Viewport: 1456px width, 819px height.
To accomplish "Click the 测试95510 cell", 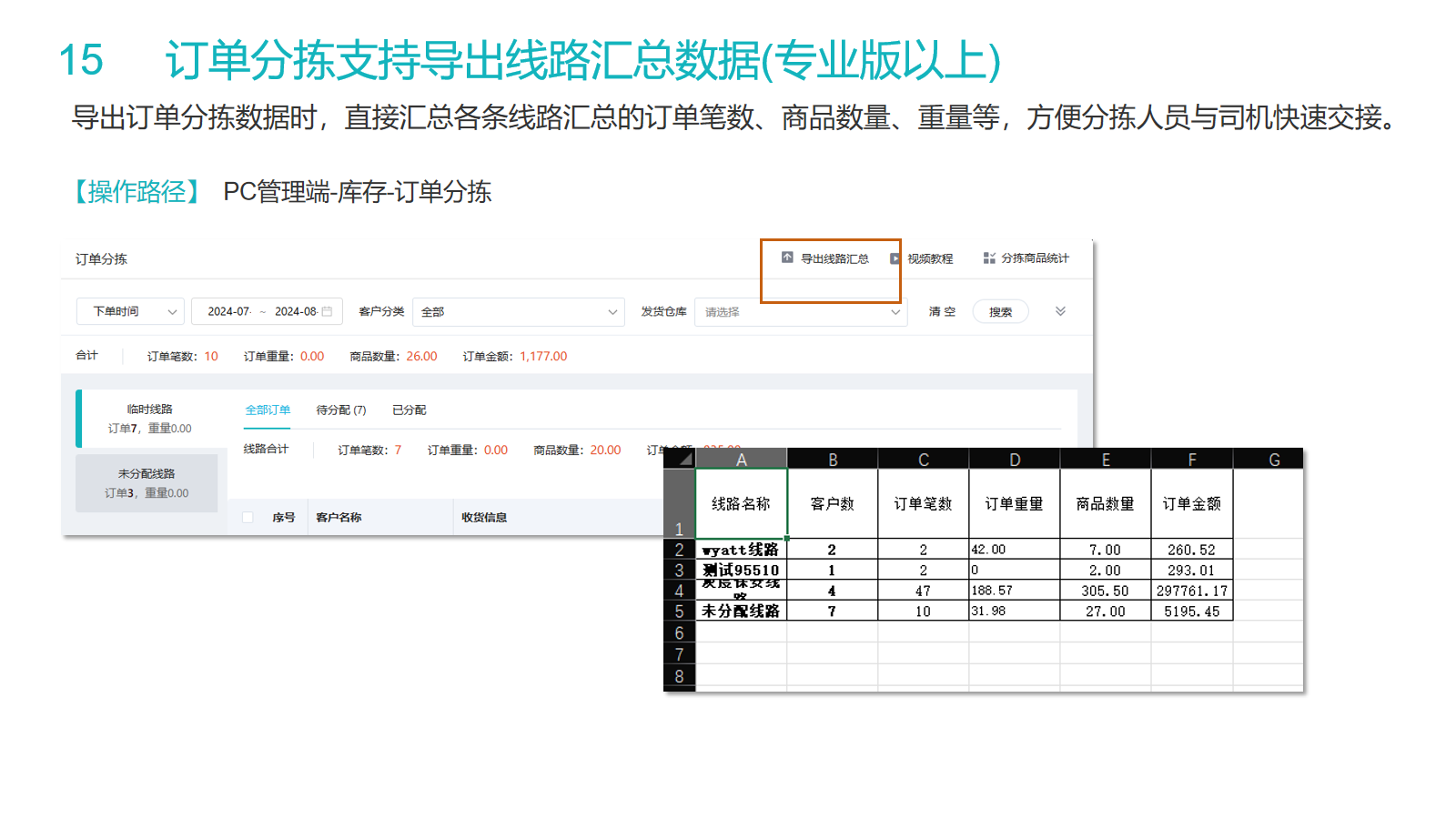I will (742, 571).
